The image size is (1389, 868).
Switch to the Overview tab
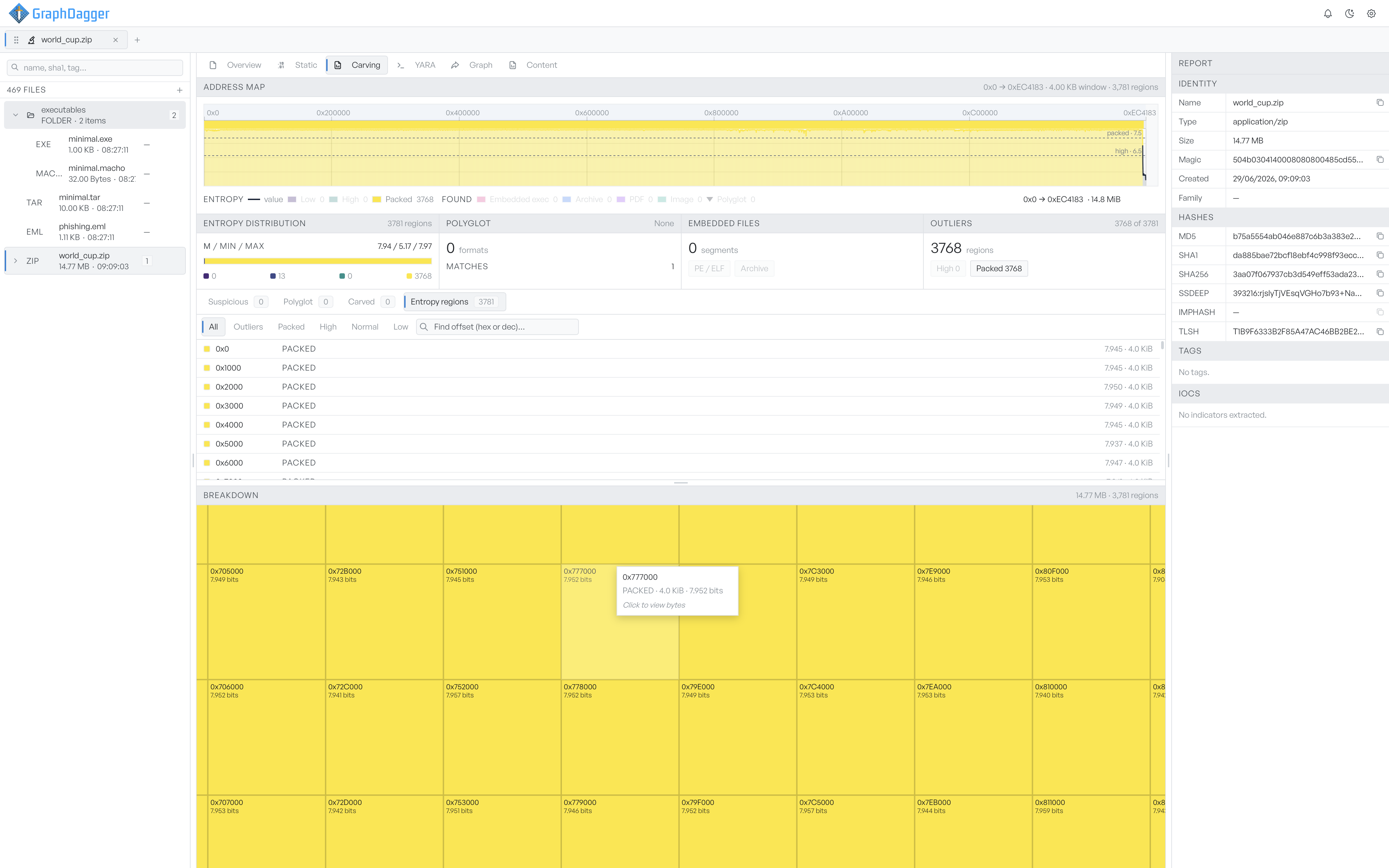235,65
